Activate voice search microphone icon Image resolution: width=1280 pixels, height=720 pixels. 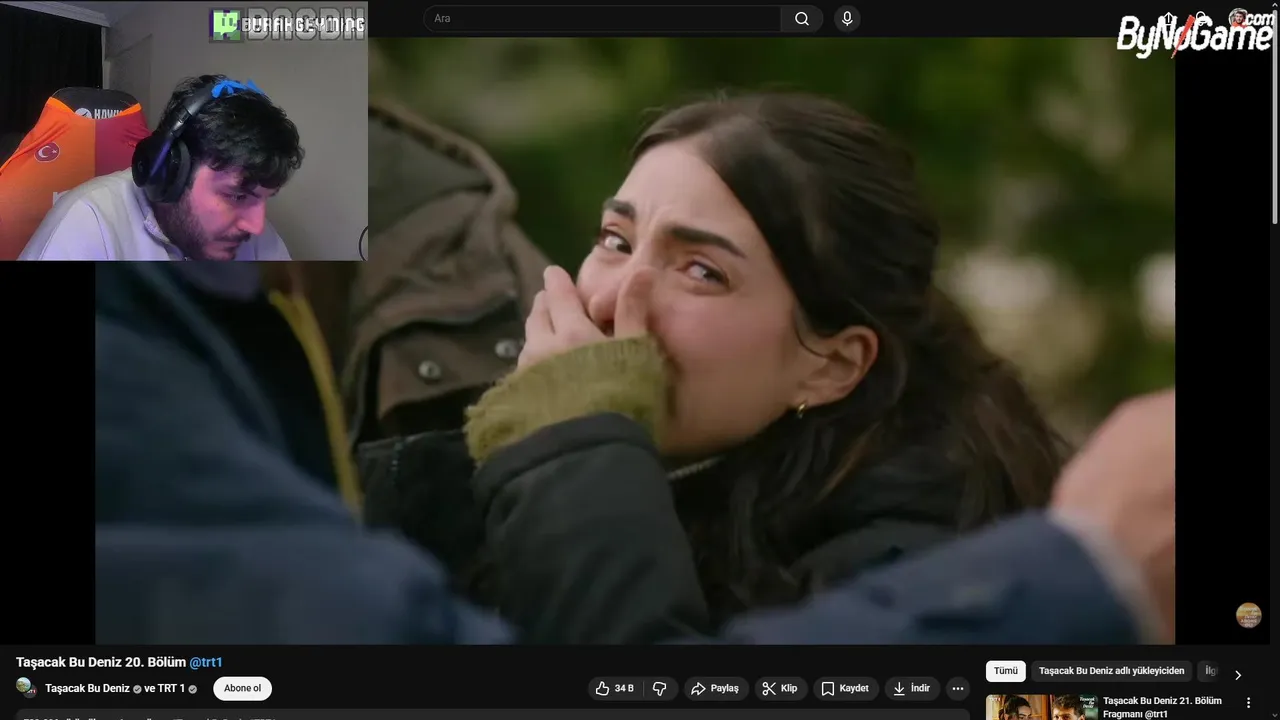pyautogui.click(x=847, y=19)
